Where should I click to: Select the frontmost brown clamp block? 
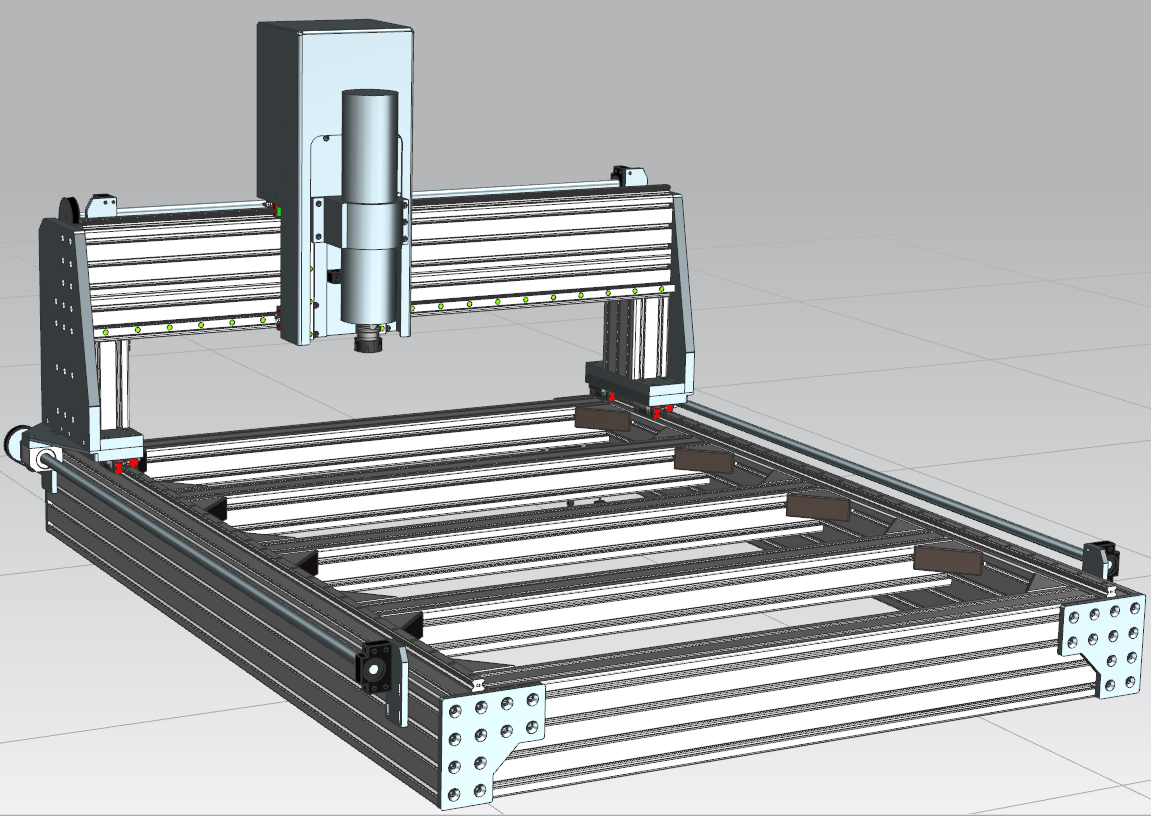pos(947,559)
